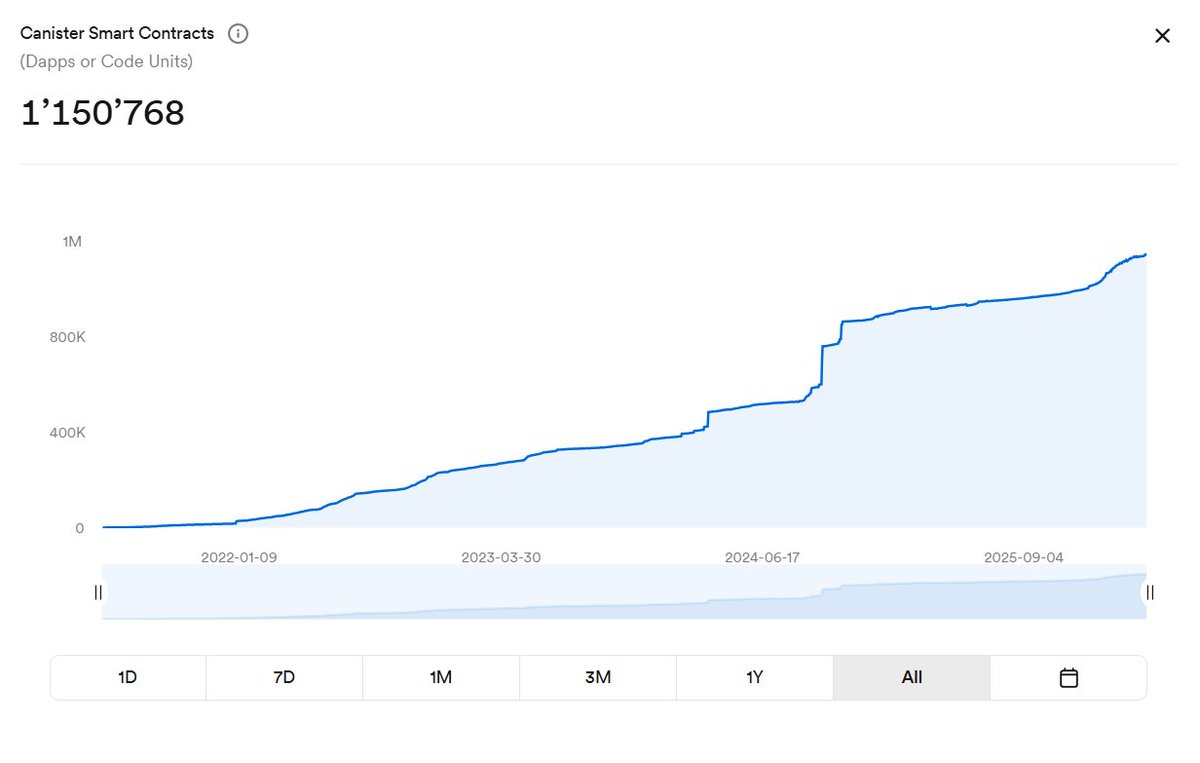
Task: Click the 2025-09-04 axis date label
Action: (x=1025, y=557)
